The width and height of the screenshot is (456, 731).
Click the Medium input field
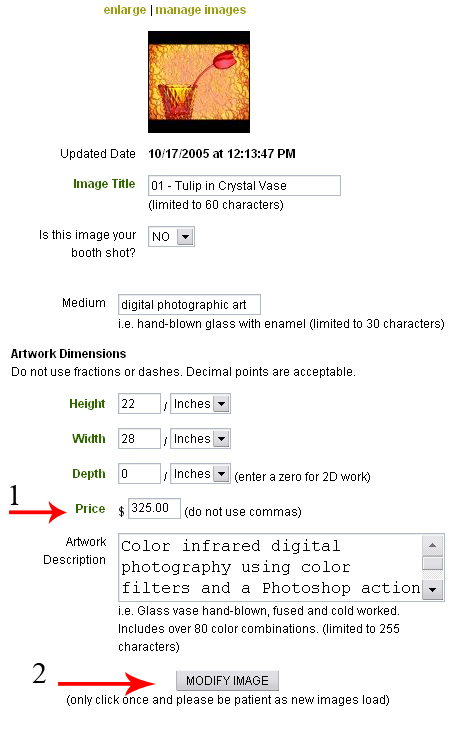pos(189,304)
